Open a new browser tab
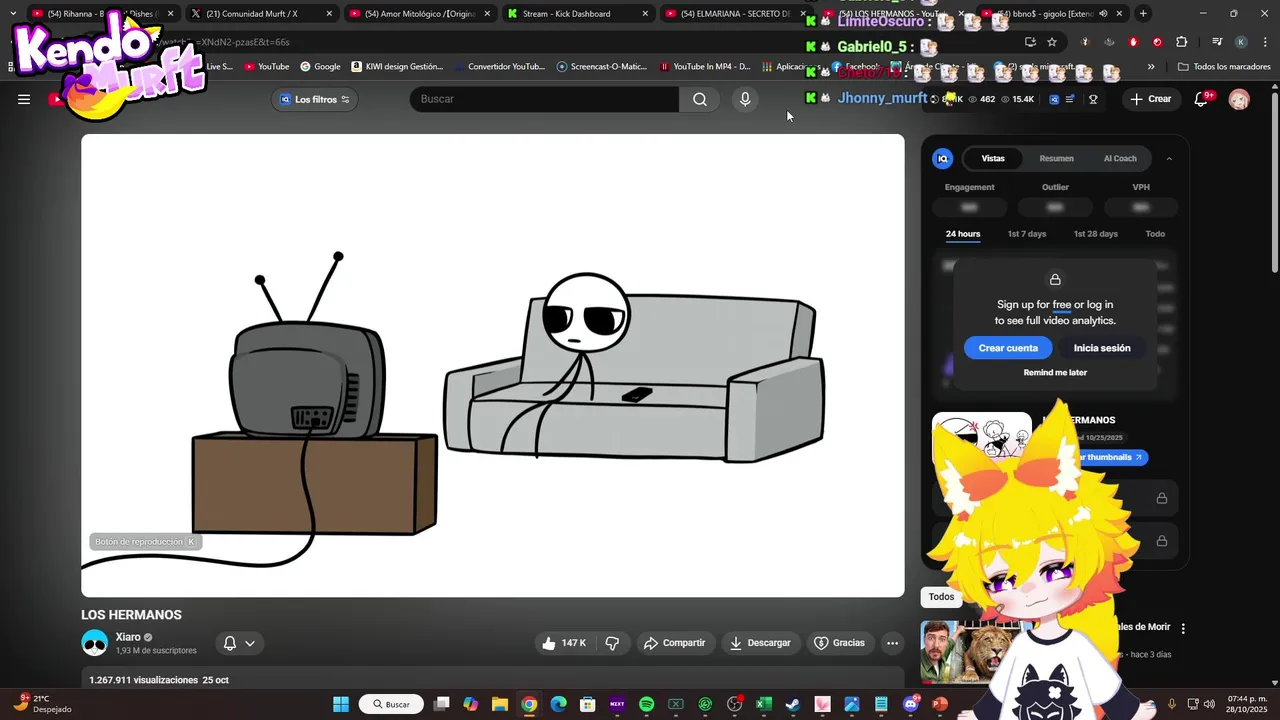The width and height of the screenshot is (1280, 720). coord(1143,14)
